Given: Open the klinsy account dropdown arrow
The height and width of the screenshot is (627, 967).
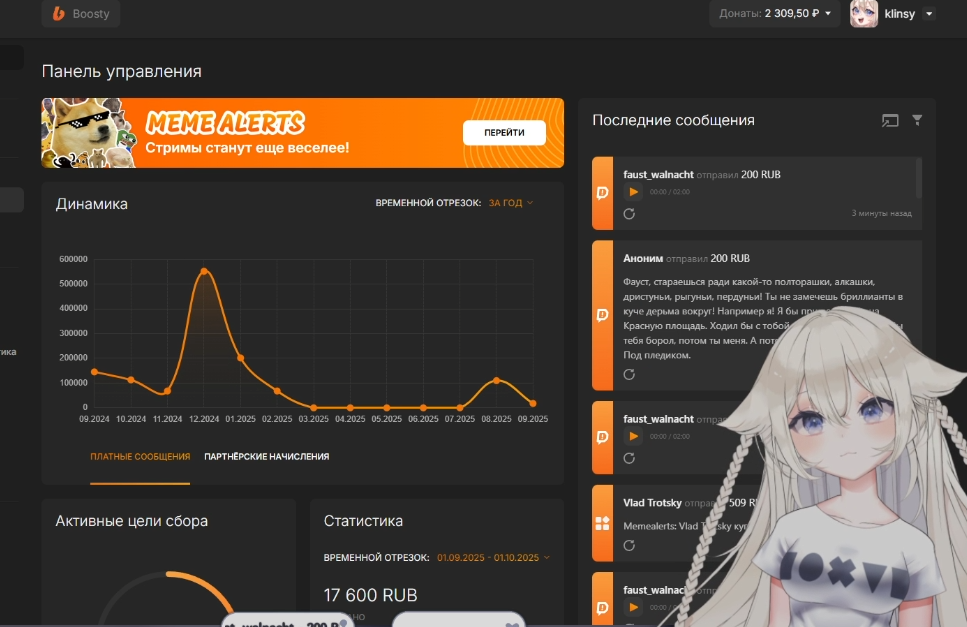Looking at the screenshot, I should [929, 14].
